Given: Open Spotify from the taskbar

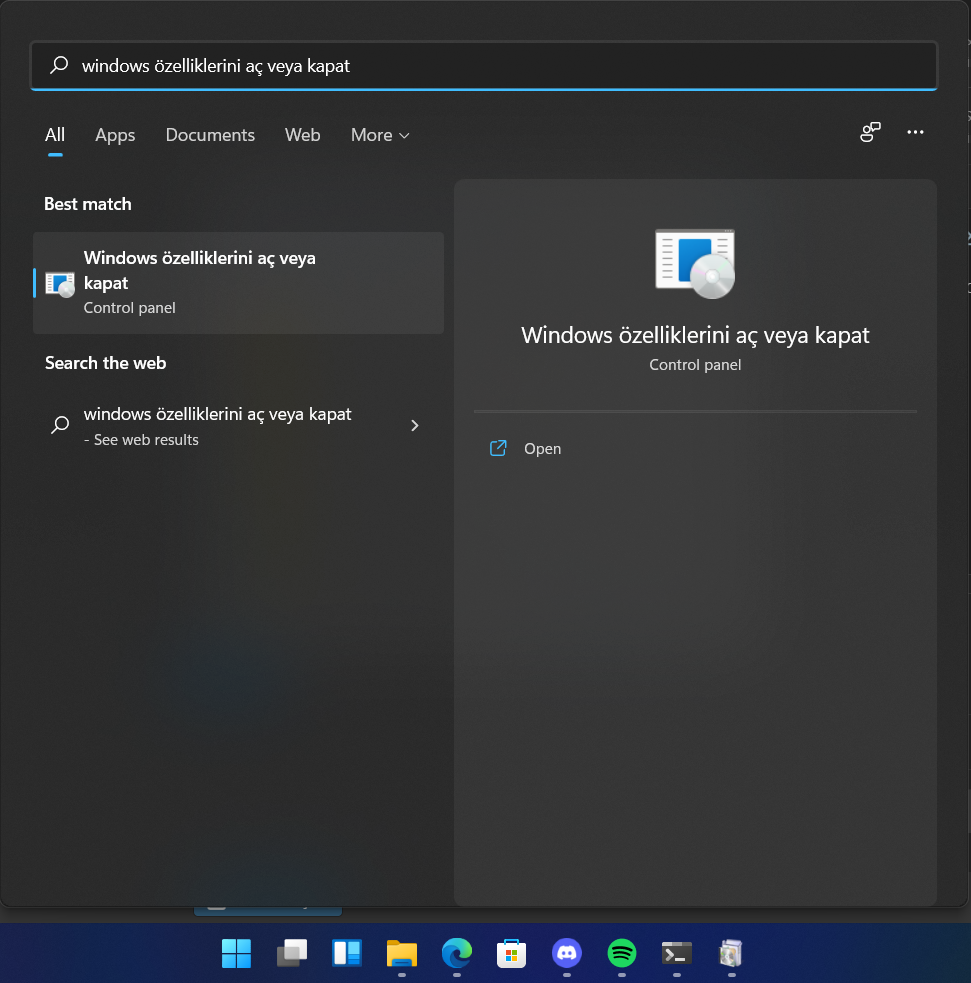Looking at the screenshot, I should pyautogui.click(x=622, y=954).
